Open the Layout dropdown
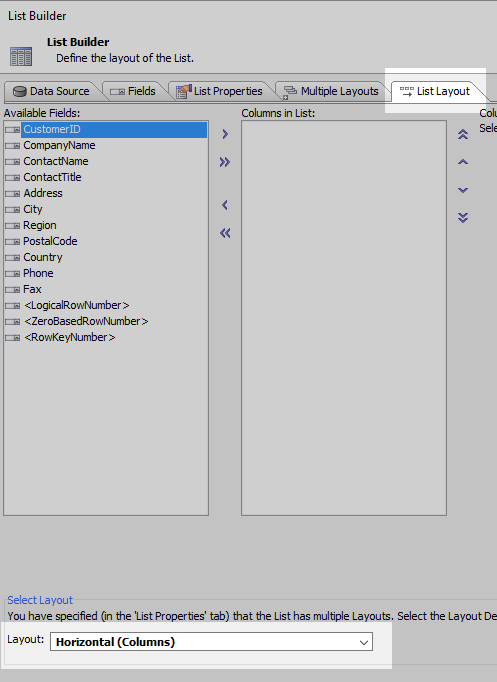This screenshot has width=497, height=682. pyautogui.click(x=211, y=642)
